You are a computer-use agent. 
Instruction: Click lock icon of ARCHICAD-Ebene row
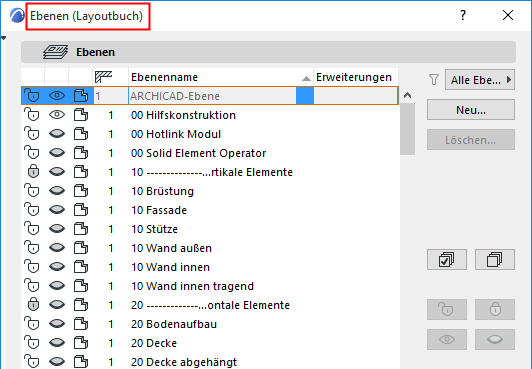[x=32, y=96]
